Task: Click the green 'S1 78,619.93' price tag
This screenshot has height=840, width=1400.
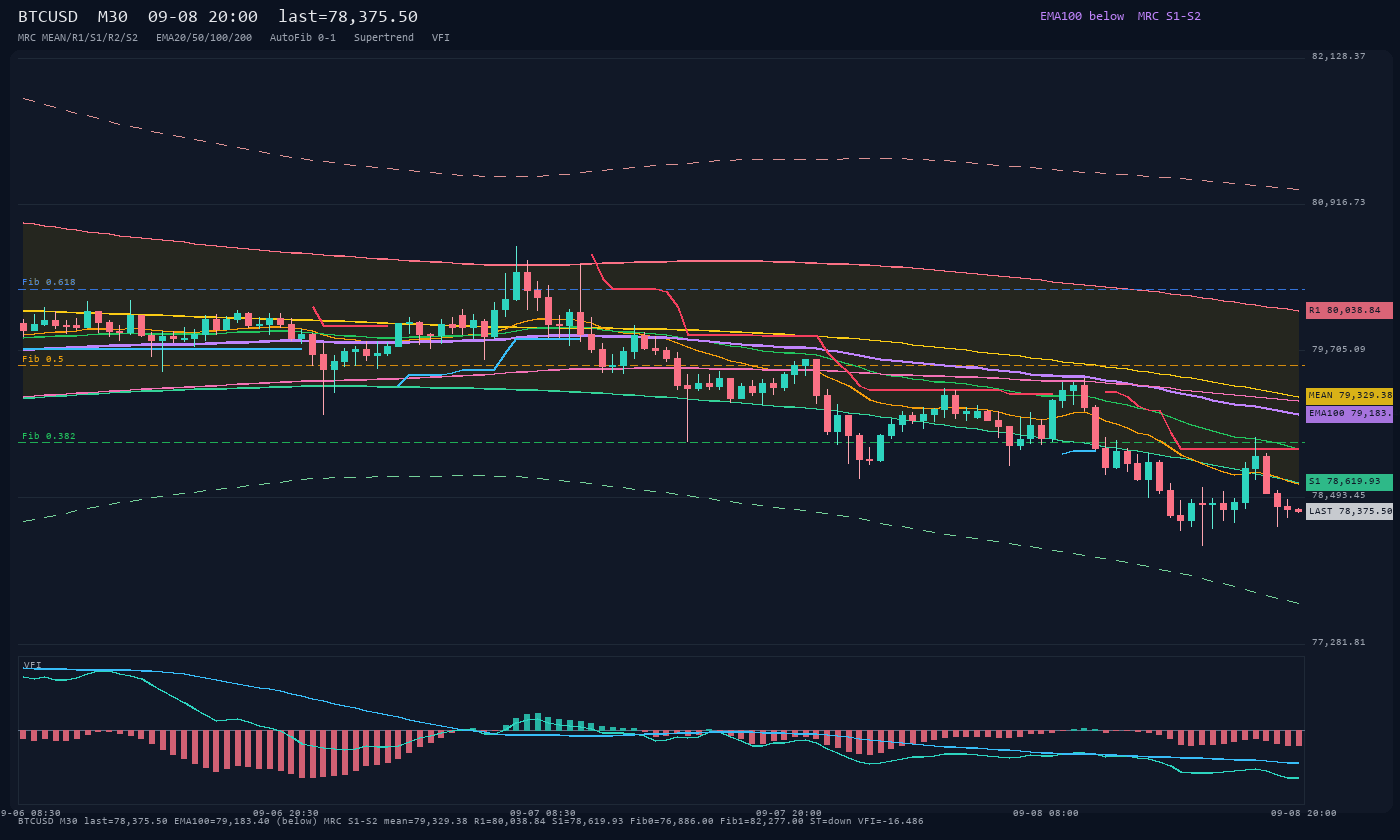Action: [x=1349, y=482]
